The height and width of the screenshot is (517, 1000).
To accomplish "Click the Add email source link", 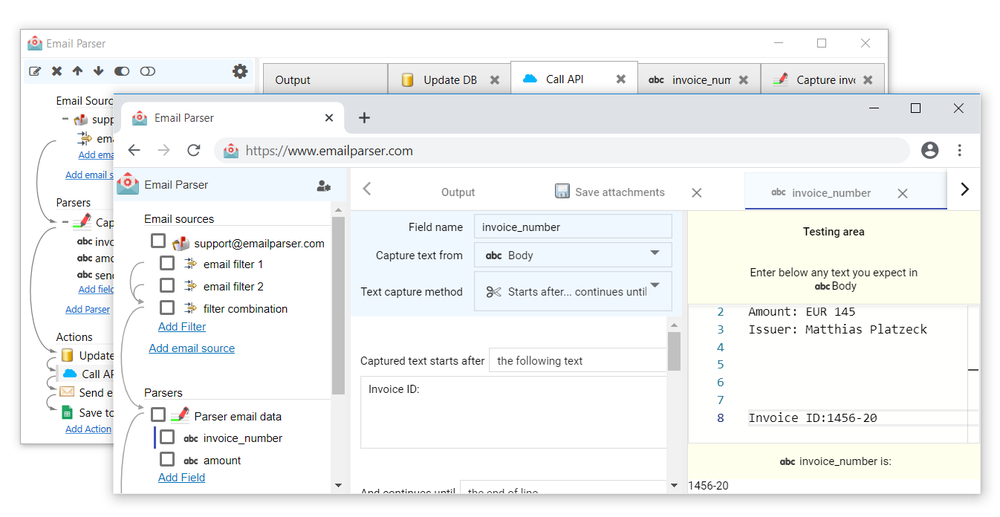I will tap(191, 348).
